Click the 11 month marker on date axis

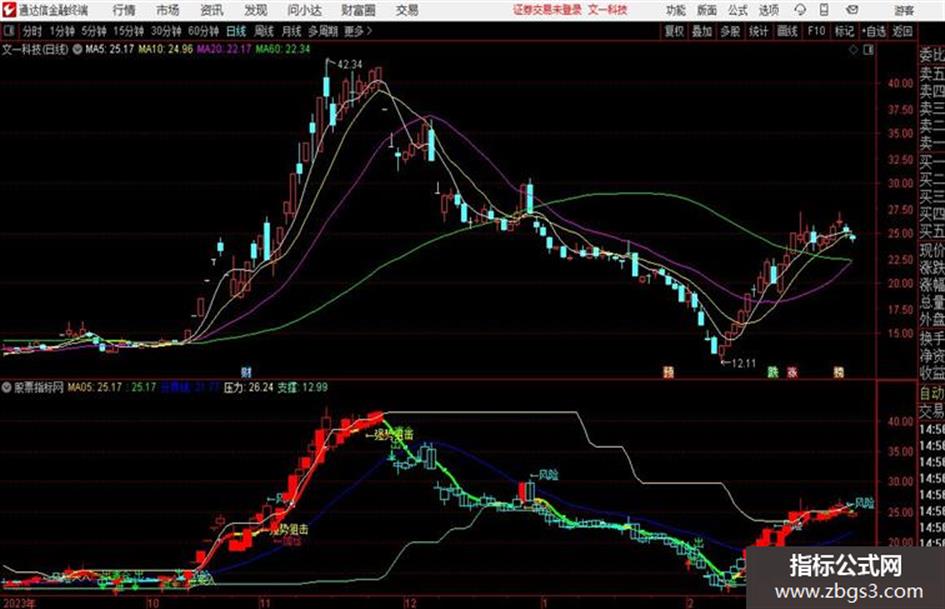tap(265, 603)
